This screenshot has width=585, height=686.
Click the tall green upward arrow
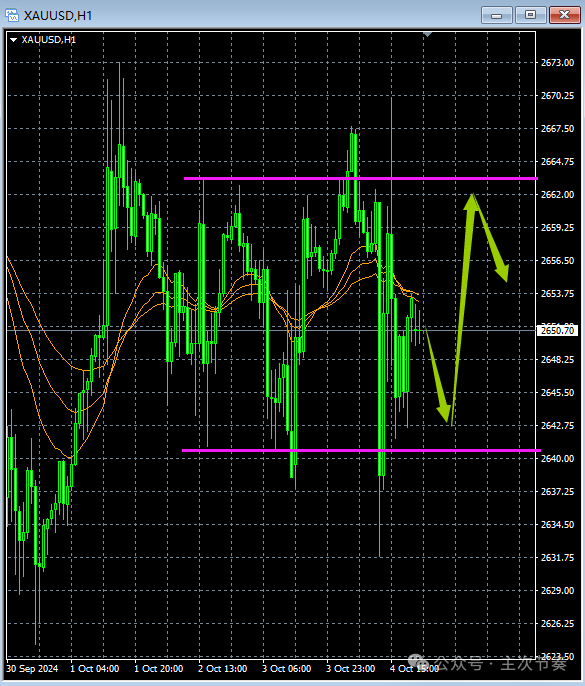(x=463, y=306)
